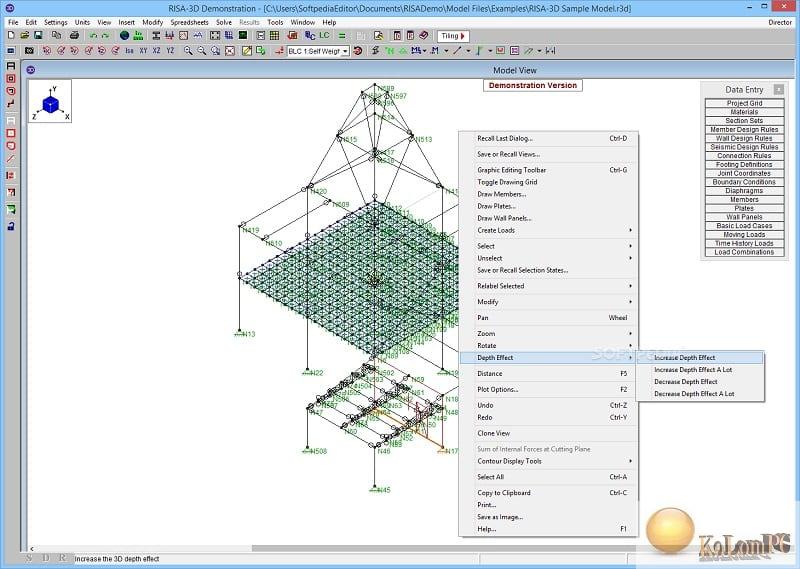
Task: Close the Data Entry panel
Action: pyautogui.click(x=779, y=90)
